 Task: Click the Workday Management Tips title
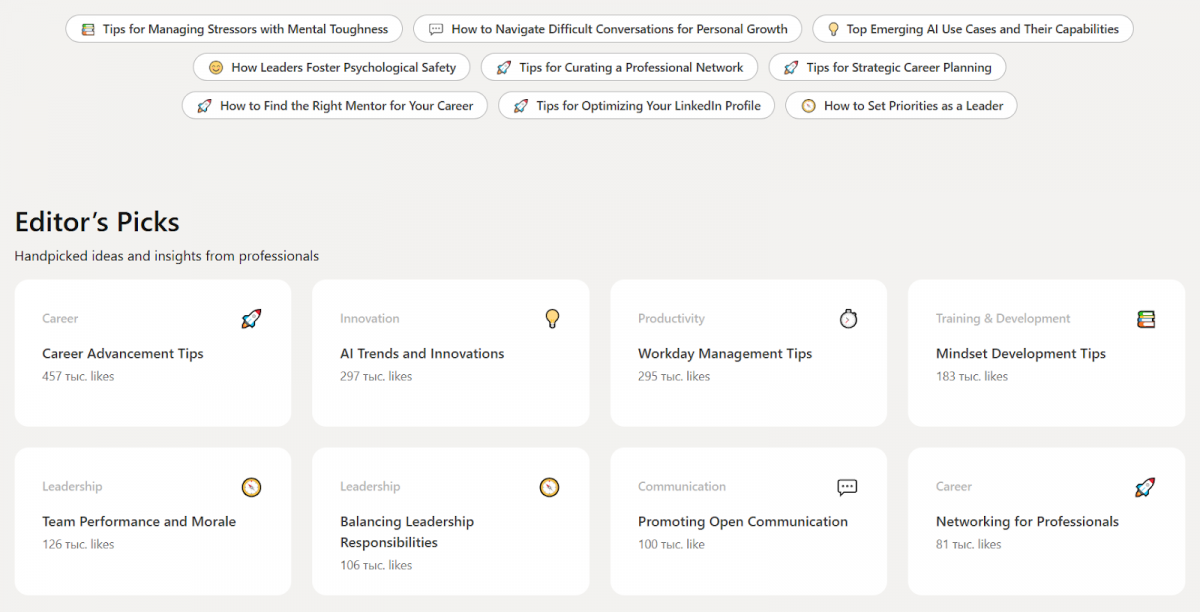point(725,353)
